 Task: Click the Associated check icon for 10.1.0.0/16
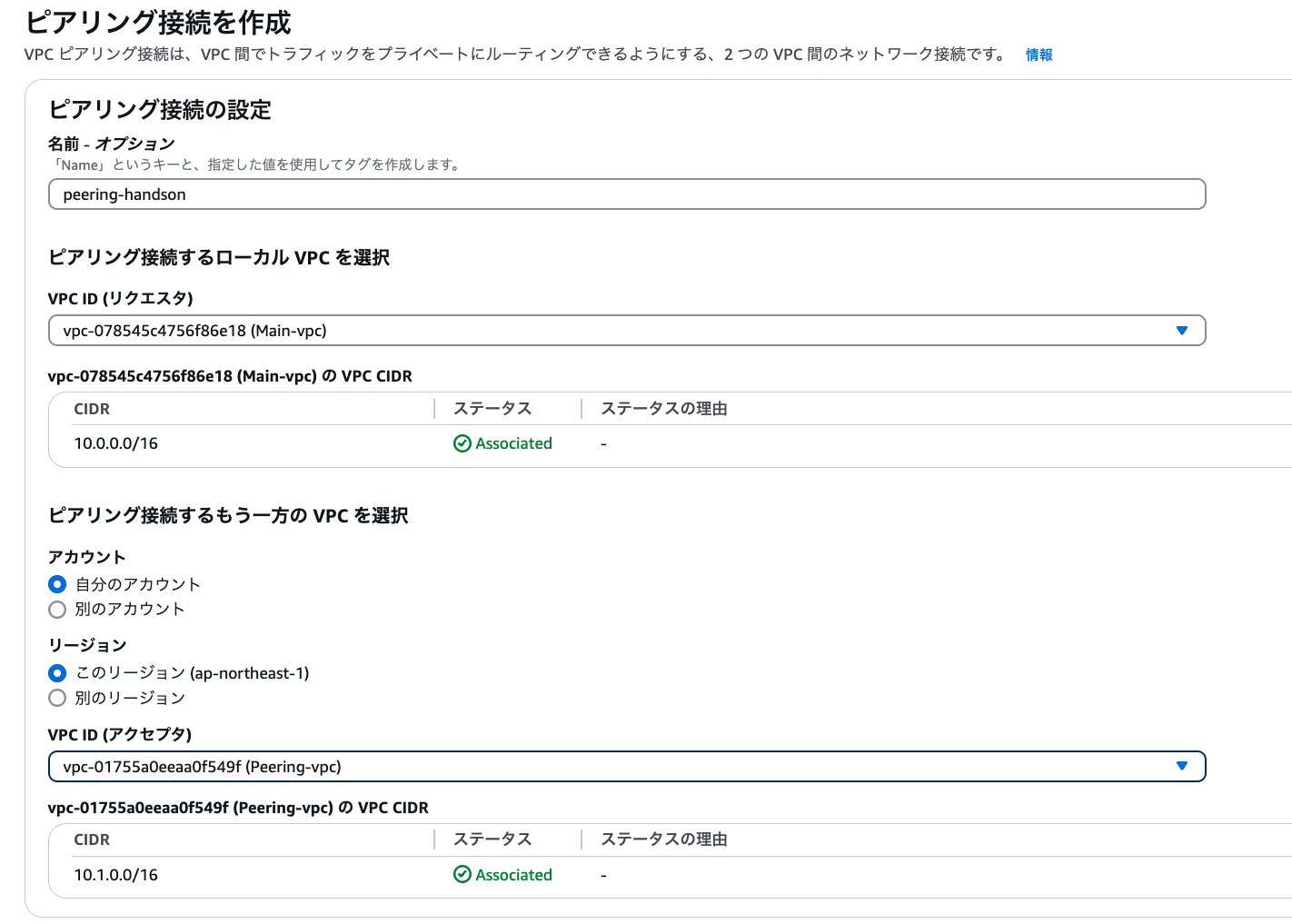pos(462,875)
